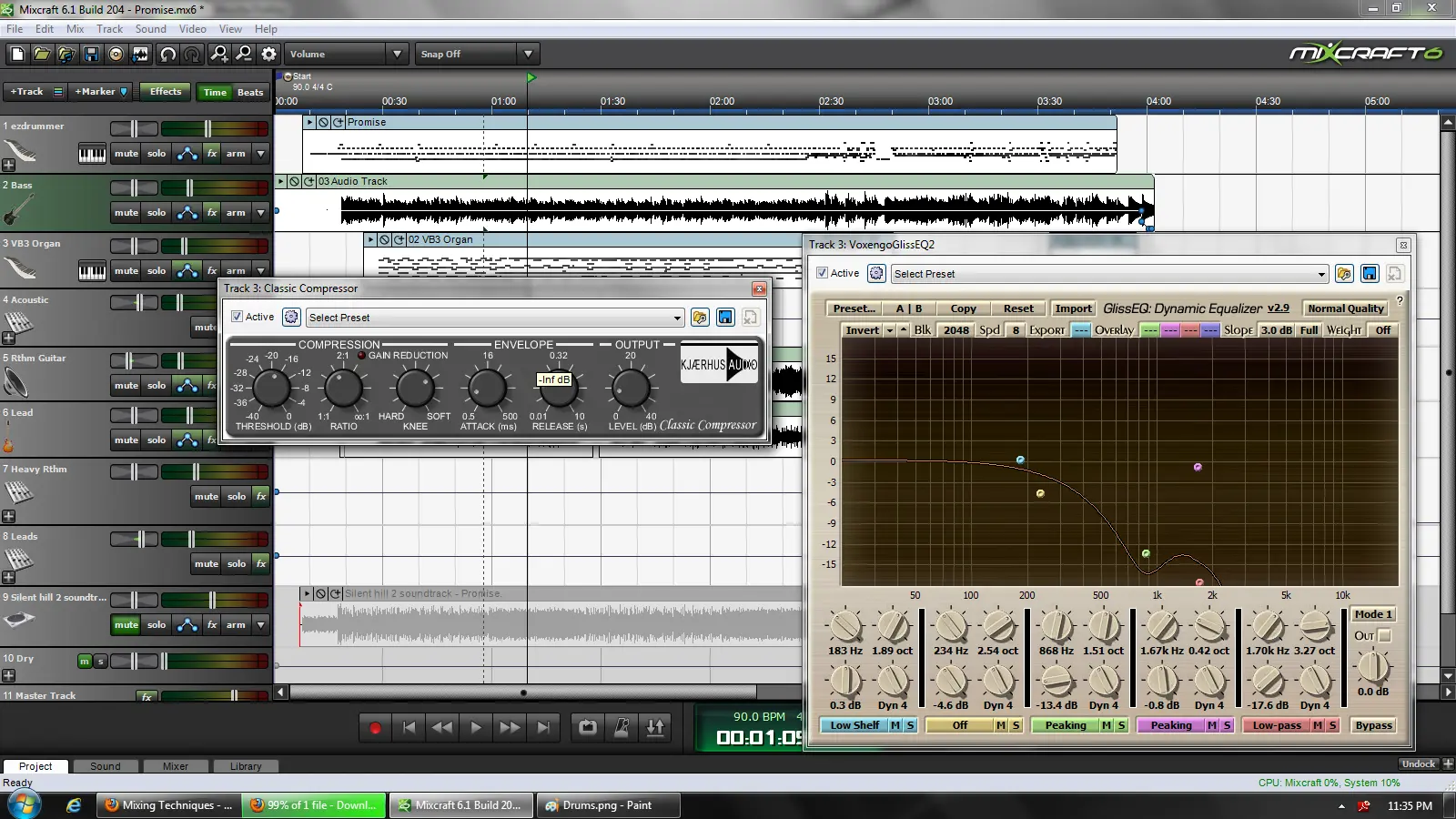Image resolution: width=1456 pixels, height=819 pixels.
Task: Click the burn CD toolbar icon
Action: point(116,54)
